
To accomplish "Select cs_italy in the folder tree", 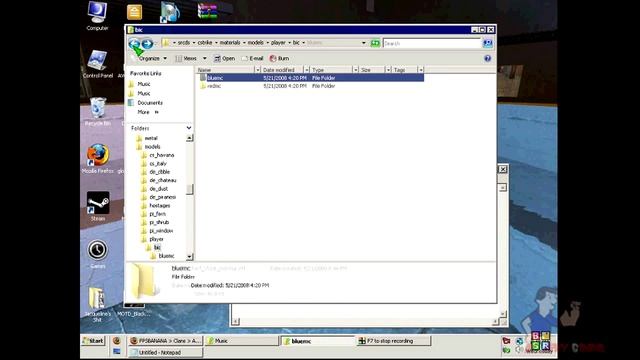I will 158,164.
